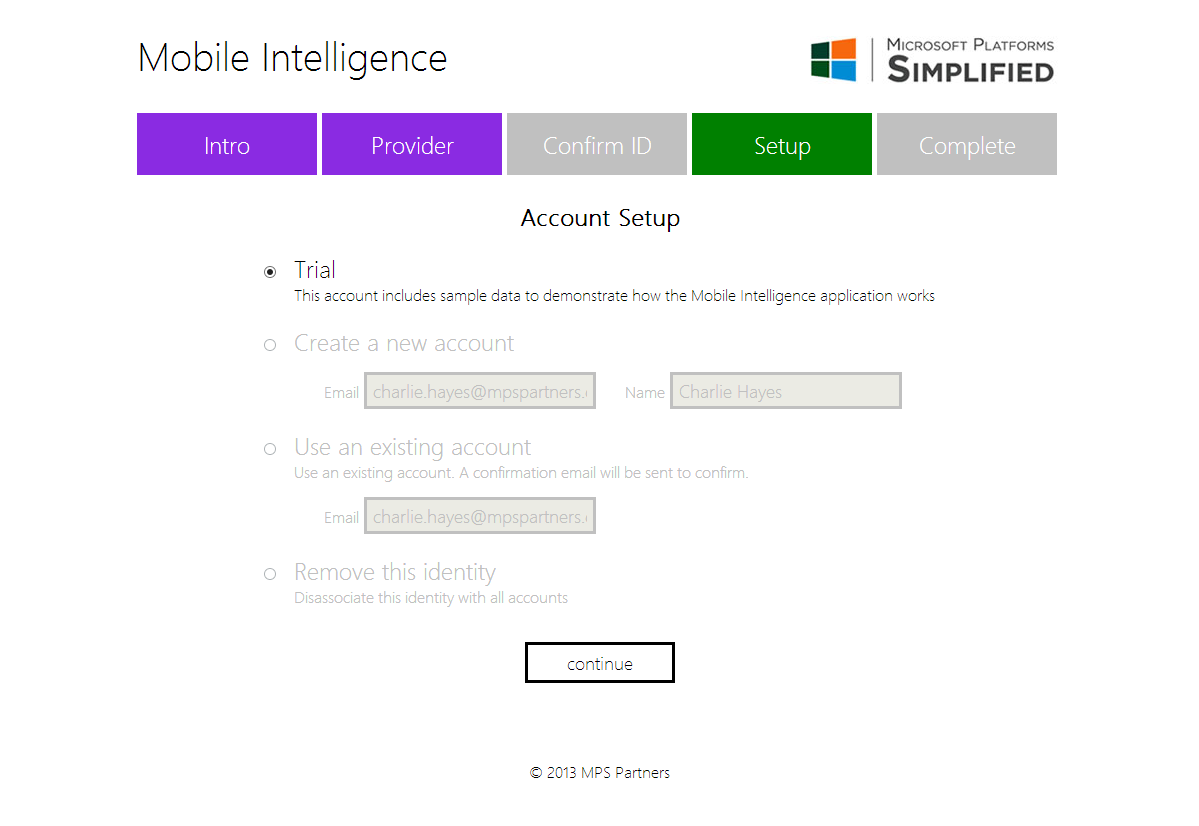Click the 2013 MPS Partners footer text
Screen dimensions: 1199x826
[600, 772]
